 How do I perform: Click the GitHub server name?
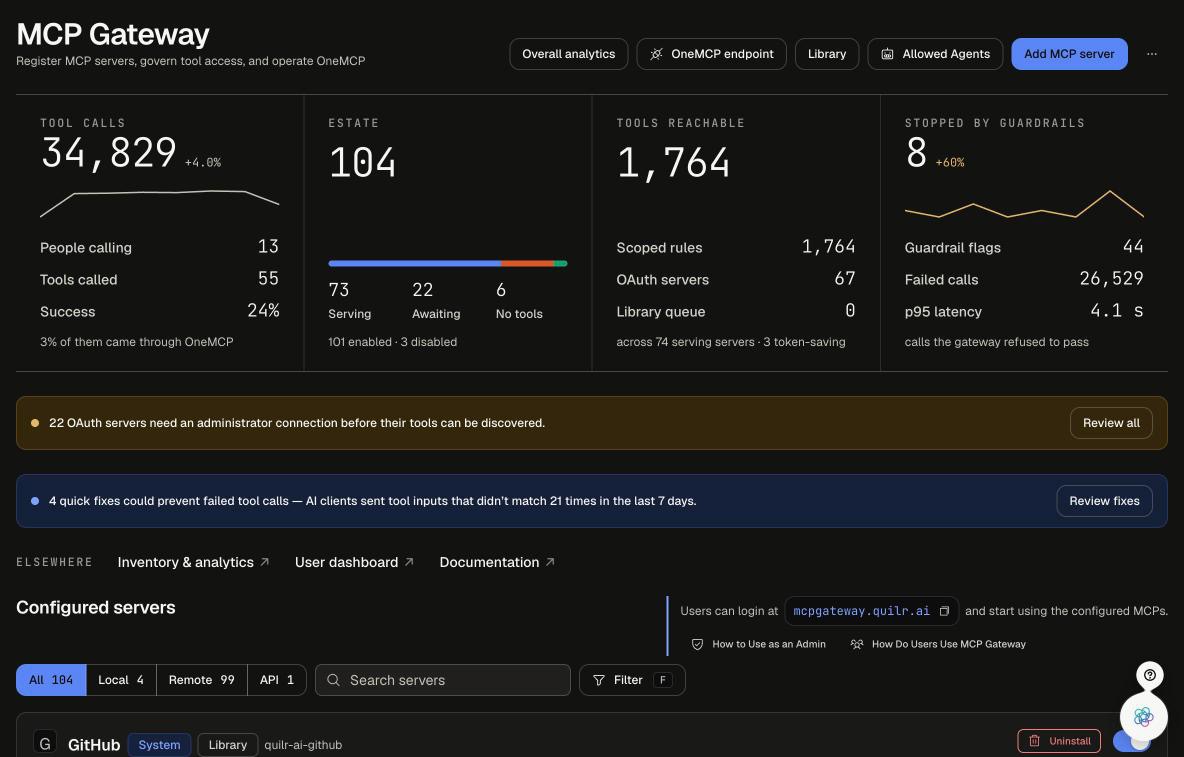94,745
